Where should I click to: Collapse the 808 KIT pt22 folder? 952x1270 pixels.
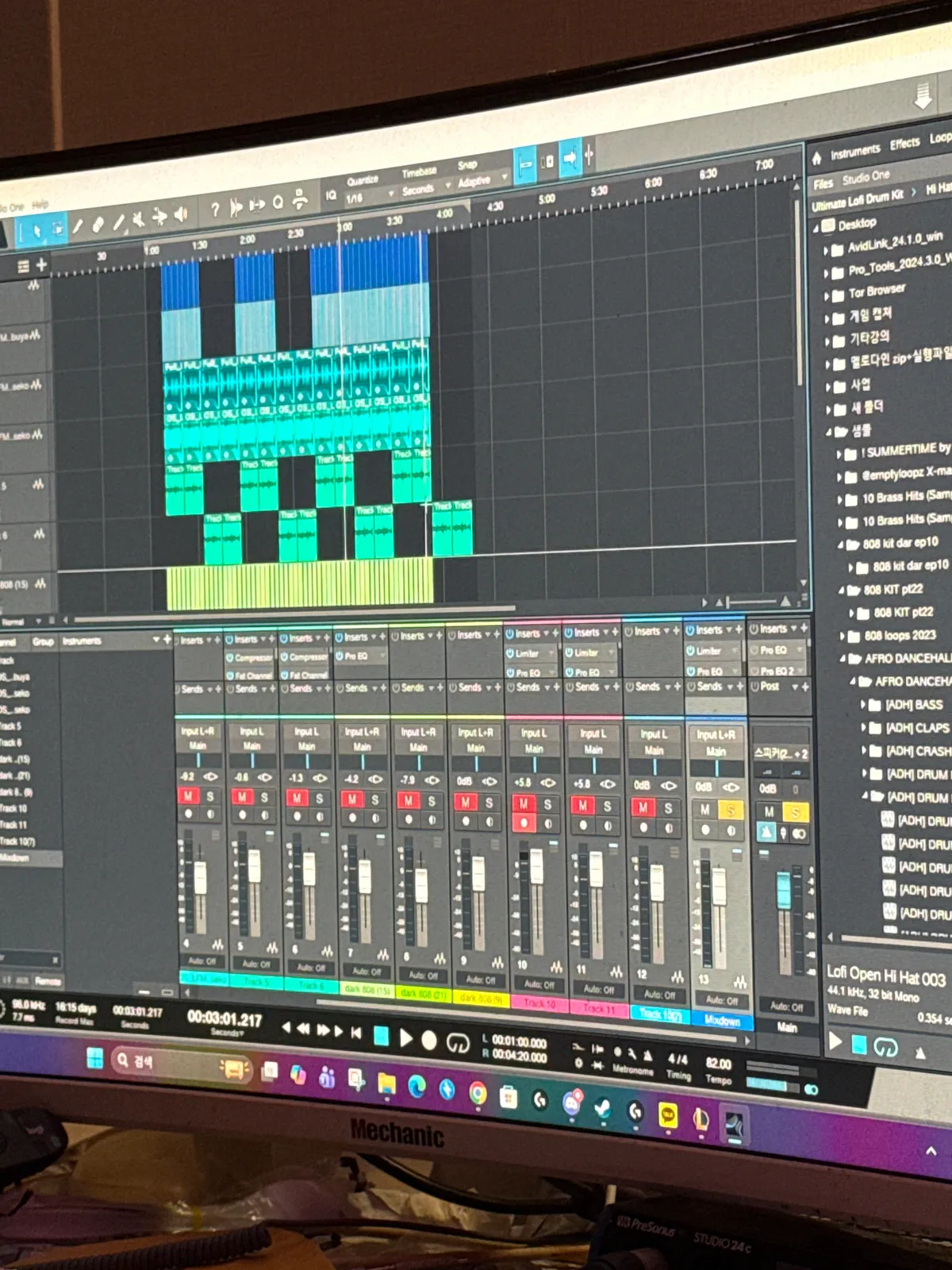(x=843, y=591)
